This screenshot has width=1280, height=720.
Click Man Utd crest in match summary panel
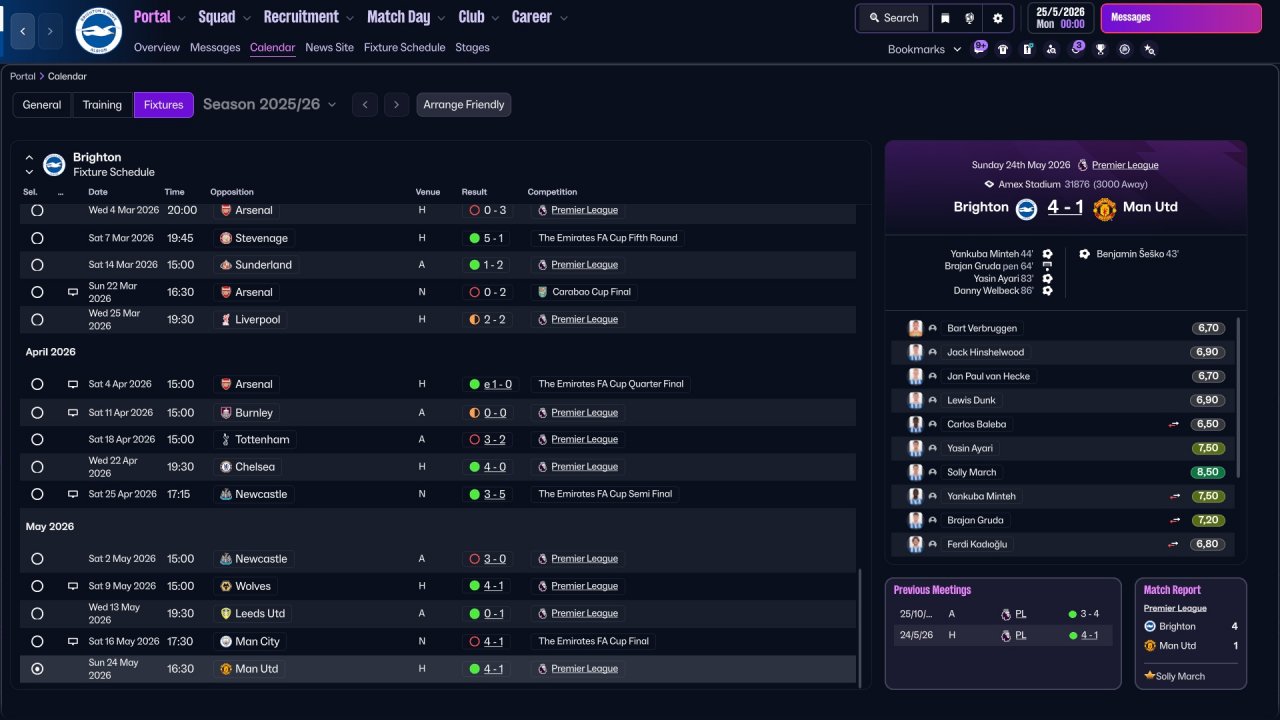coord(1104,208)
